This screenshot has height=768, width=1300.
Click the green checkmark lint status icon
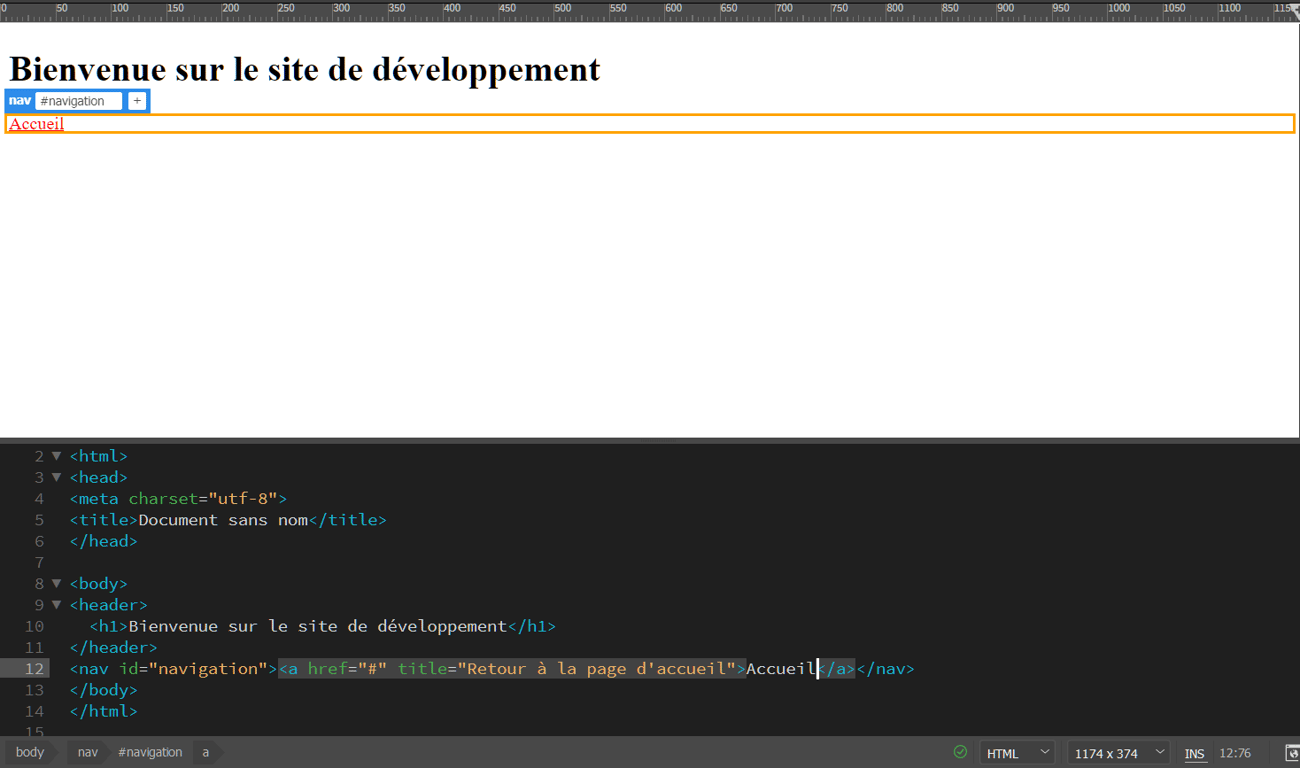pos(960,752)
